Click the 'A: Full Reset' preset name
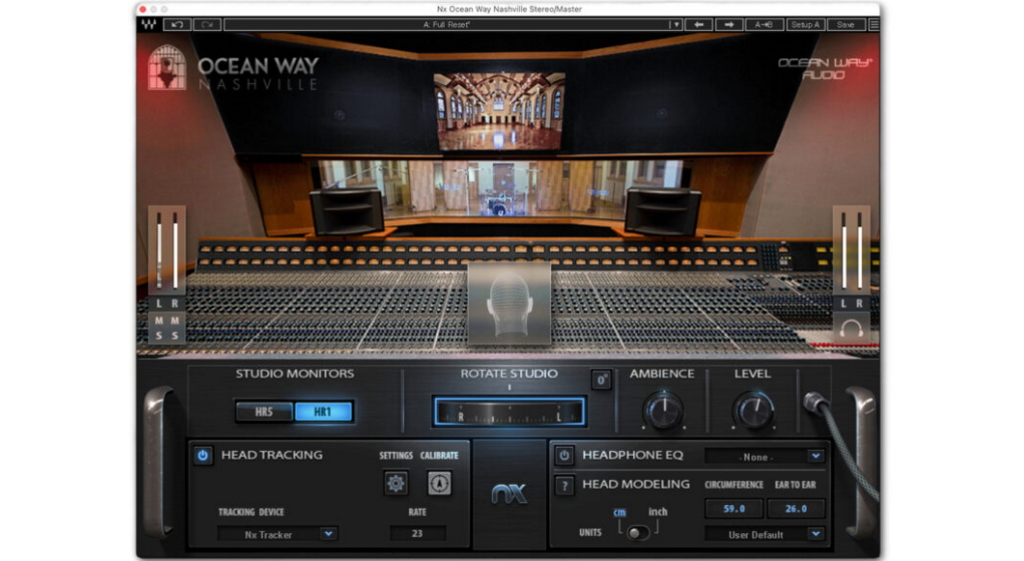This screenshot has height=561, width=1024. click(447, 25)
